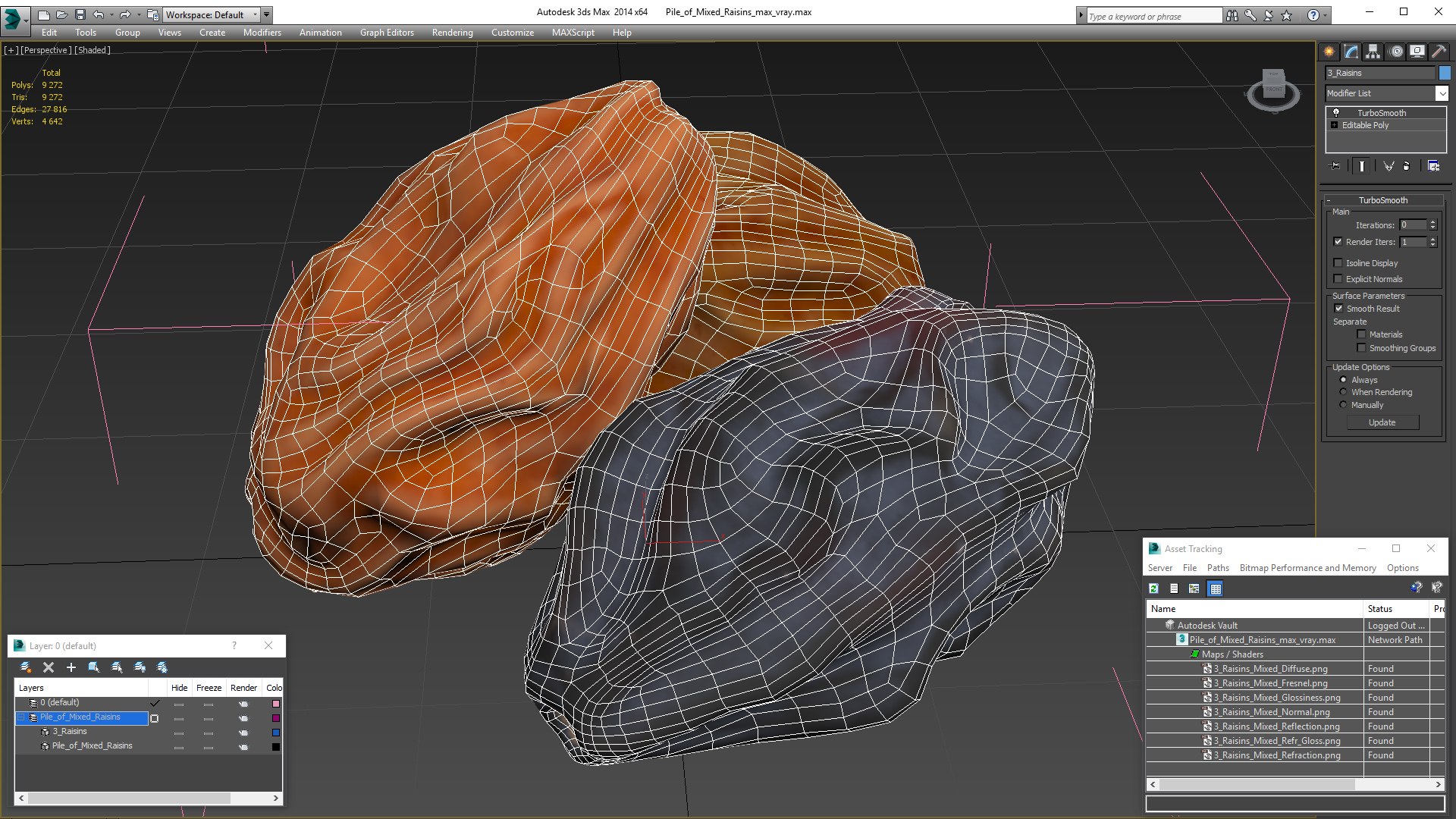
Task: Open the Motion command panel tab
Action: pos(1395,52)
